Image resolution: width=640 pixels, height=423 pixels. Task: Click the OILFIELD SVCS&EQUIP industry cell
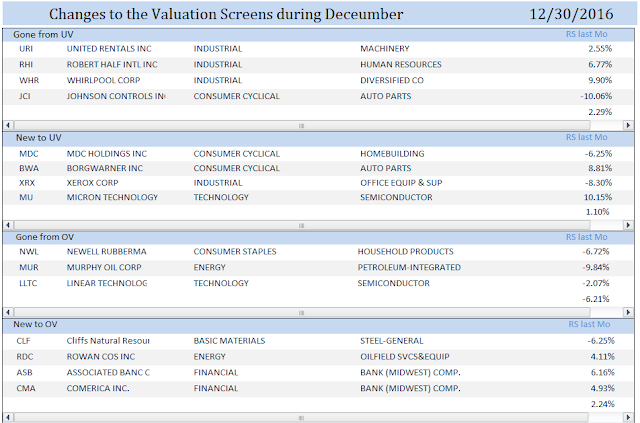[x=404, y=357]
